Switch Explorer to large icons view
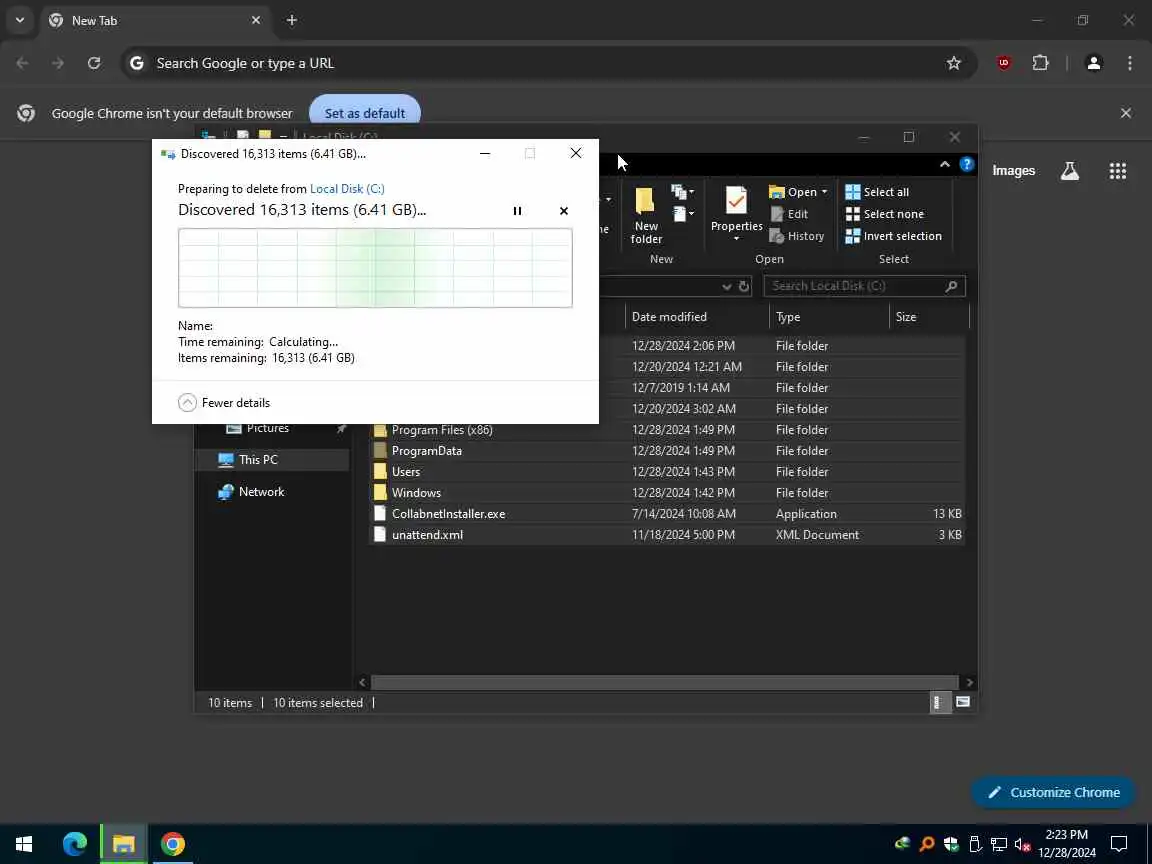This screenshot has height=864, width=1152. point(962,702)
